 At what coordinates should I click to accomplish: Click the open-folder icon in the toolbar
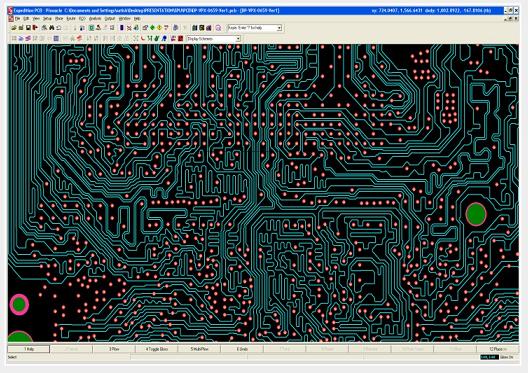click(x=14, y=28)
